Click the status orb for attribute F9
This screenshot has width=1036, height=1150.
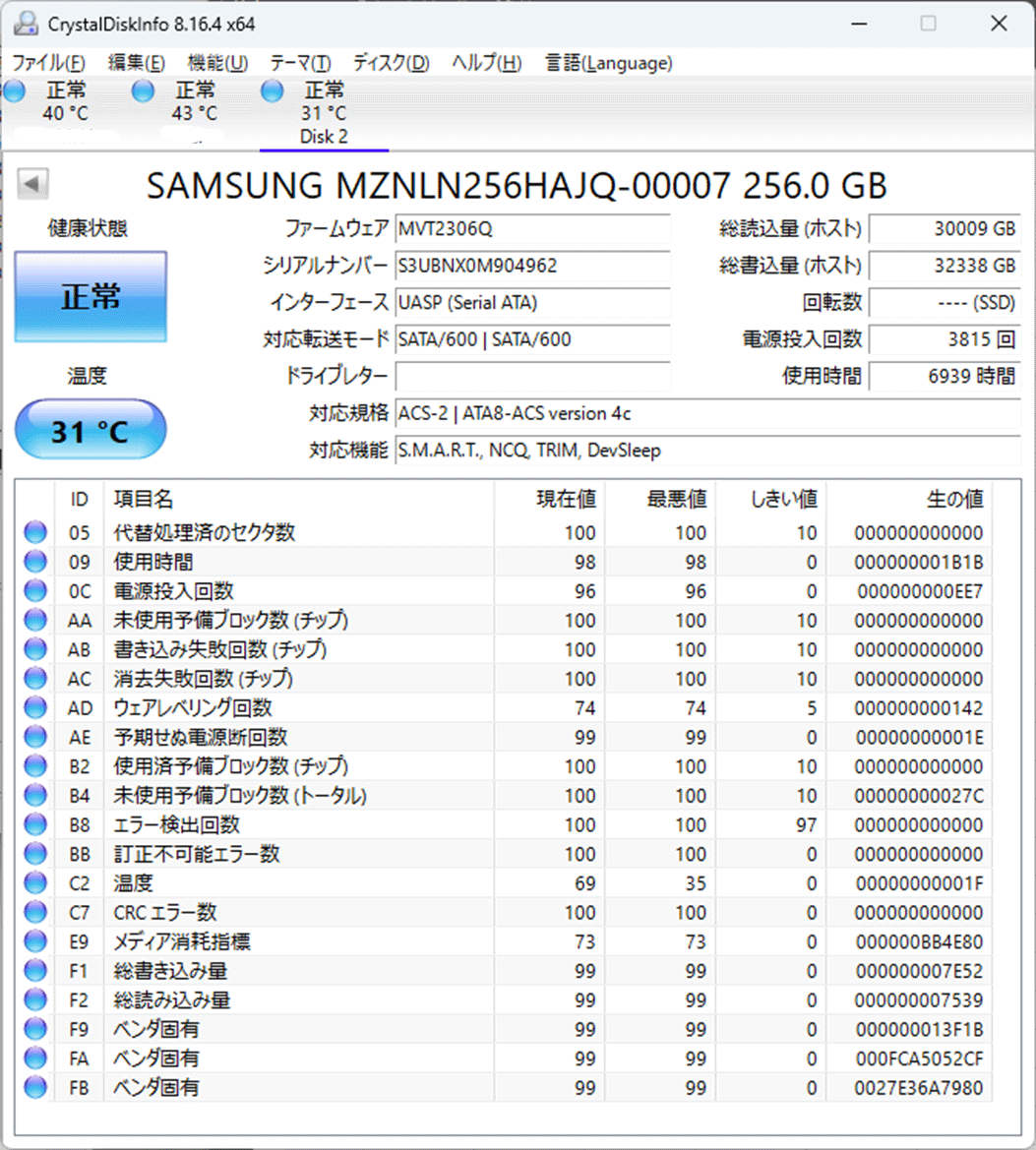tap(35, 1028)
